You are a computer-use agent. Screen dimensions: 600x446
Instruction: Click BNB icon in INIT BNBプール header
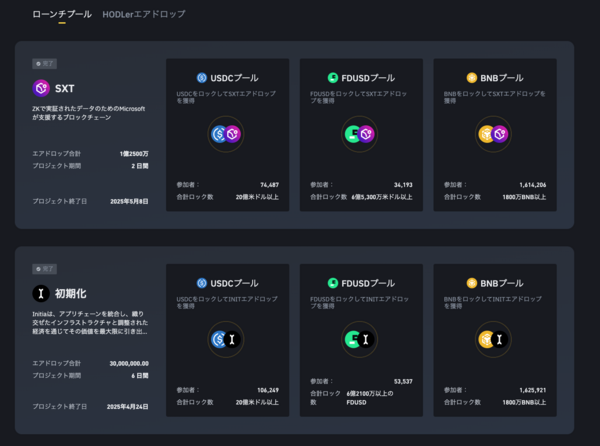pos(472,283)
